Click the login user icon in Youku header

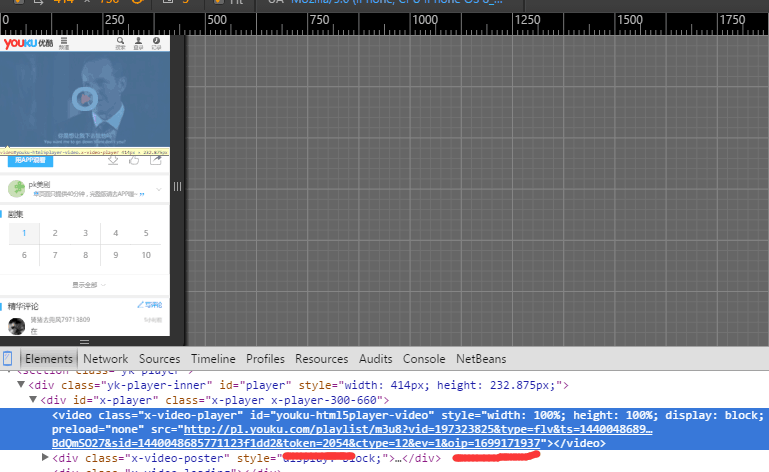138,43
